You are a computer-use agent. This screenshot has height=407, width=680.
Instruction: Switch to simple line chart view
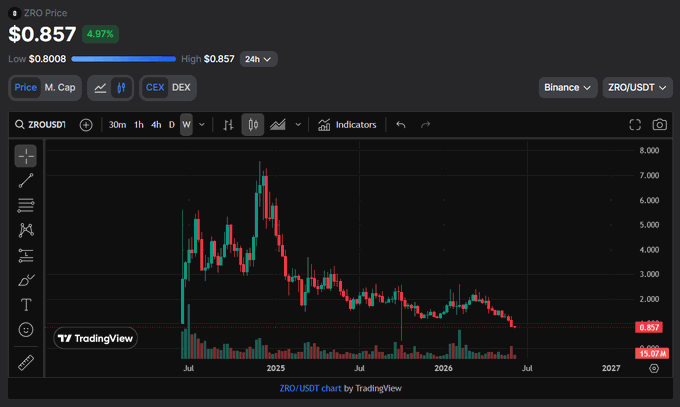(x=100, y=88)
